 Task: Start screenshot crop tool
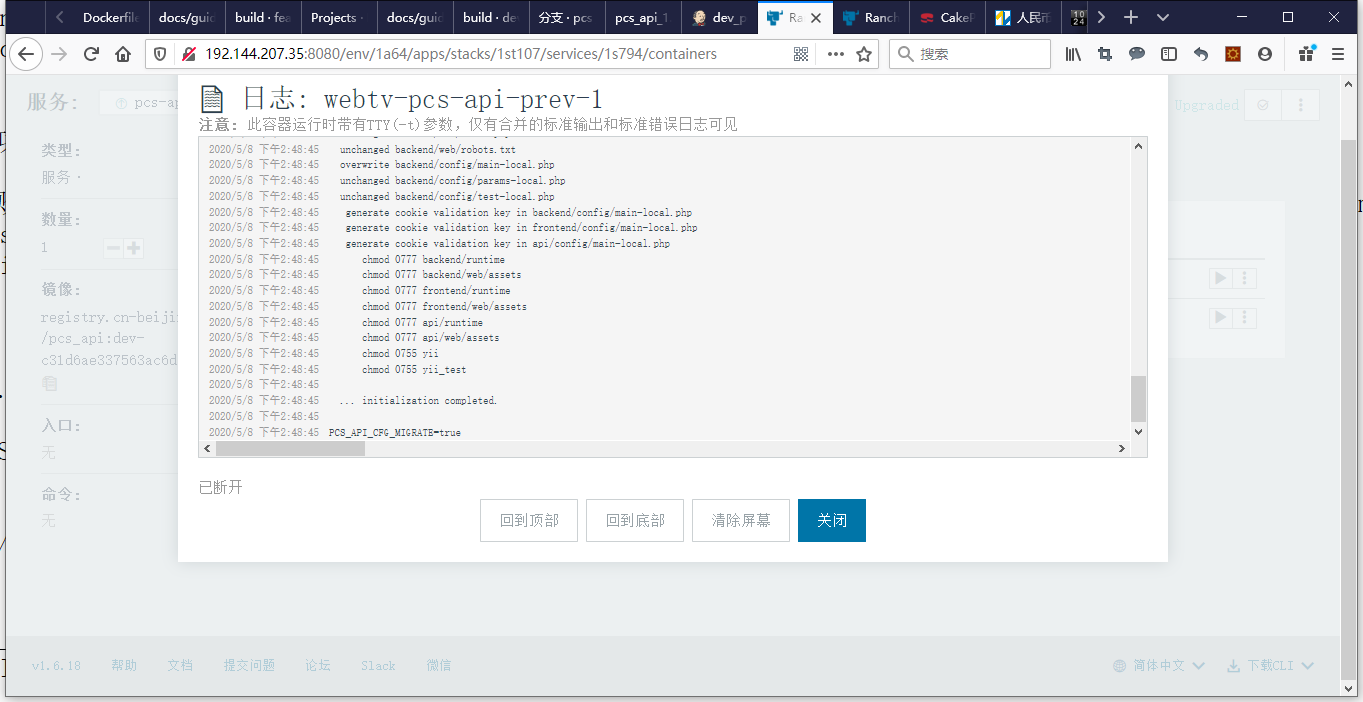click(x=1105, y=54)
